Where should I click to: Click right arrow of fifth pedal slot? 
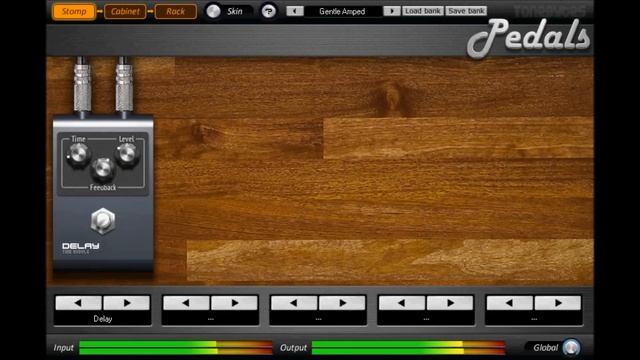click(558, 303)
